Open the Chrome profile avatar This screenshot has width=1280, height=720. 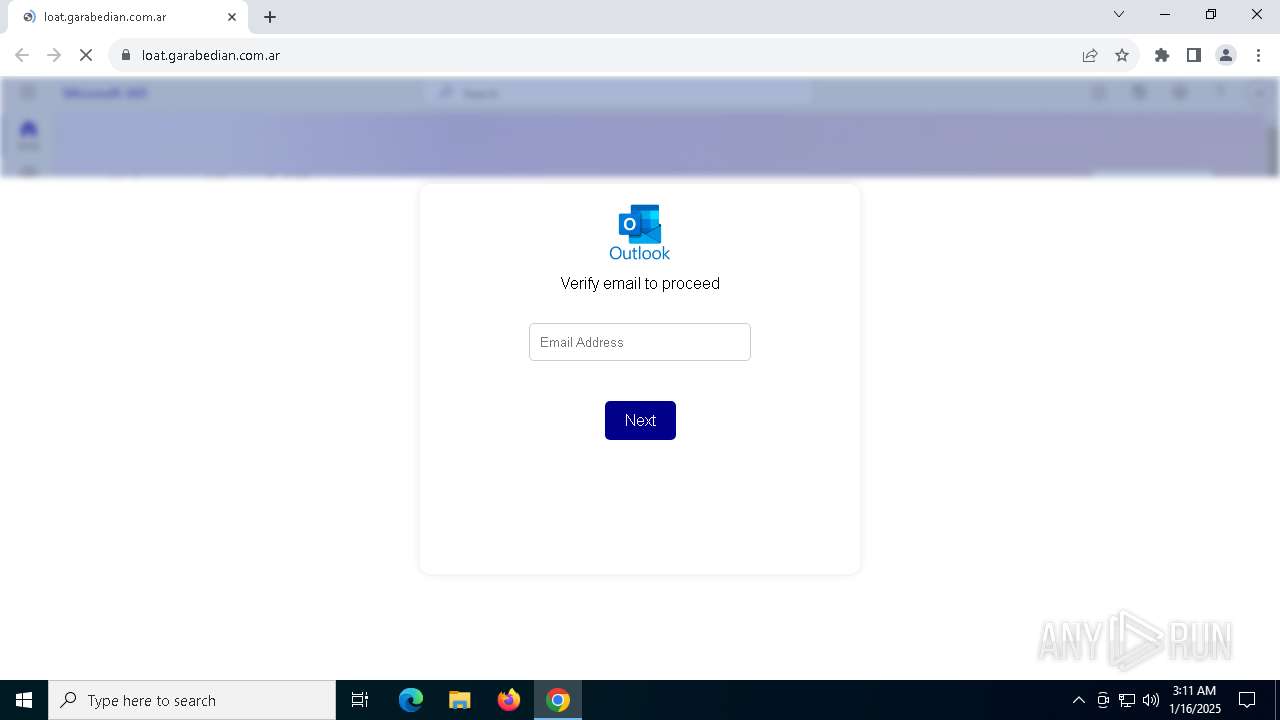tap(1226, 55)
